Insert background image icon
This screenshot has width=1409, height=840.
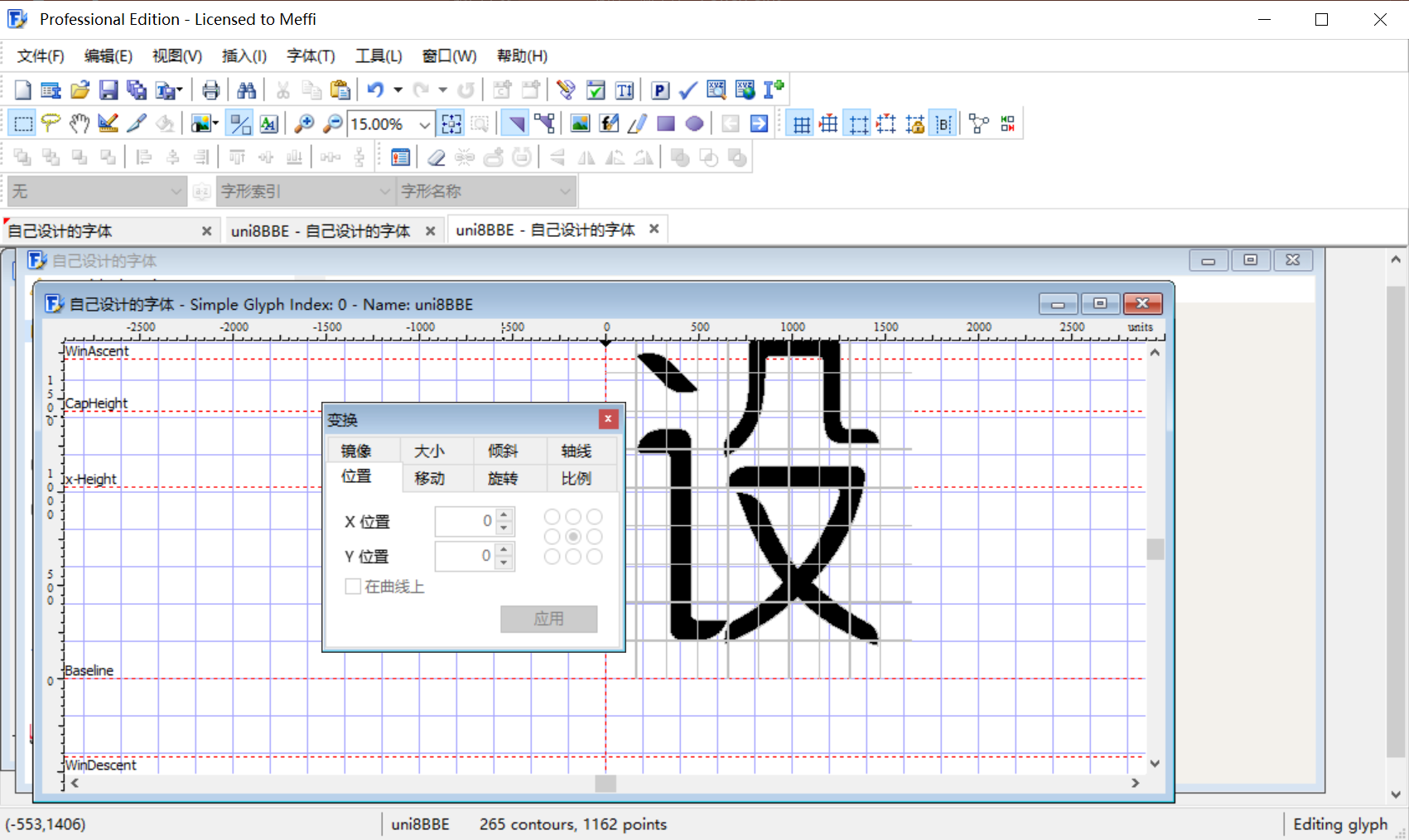[x=581, y=124]
